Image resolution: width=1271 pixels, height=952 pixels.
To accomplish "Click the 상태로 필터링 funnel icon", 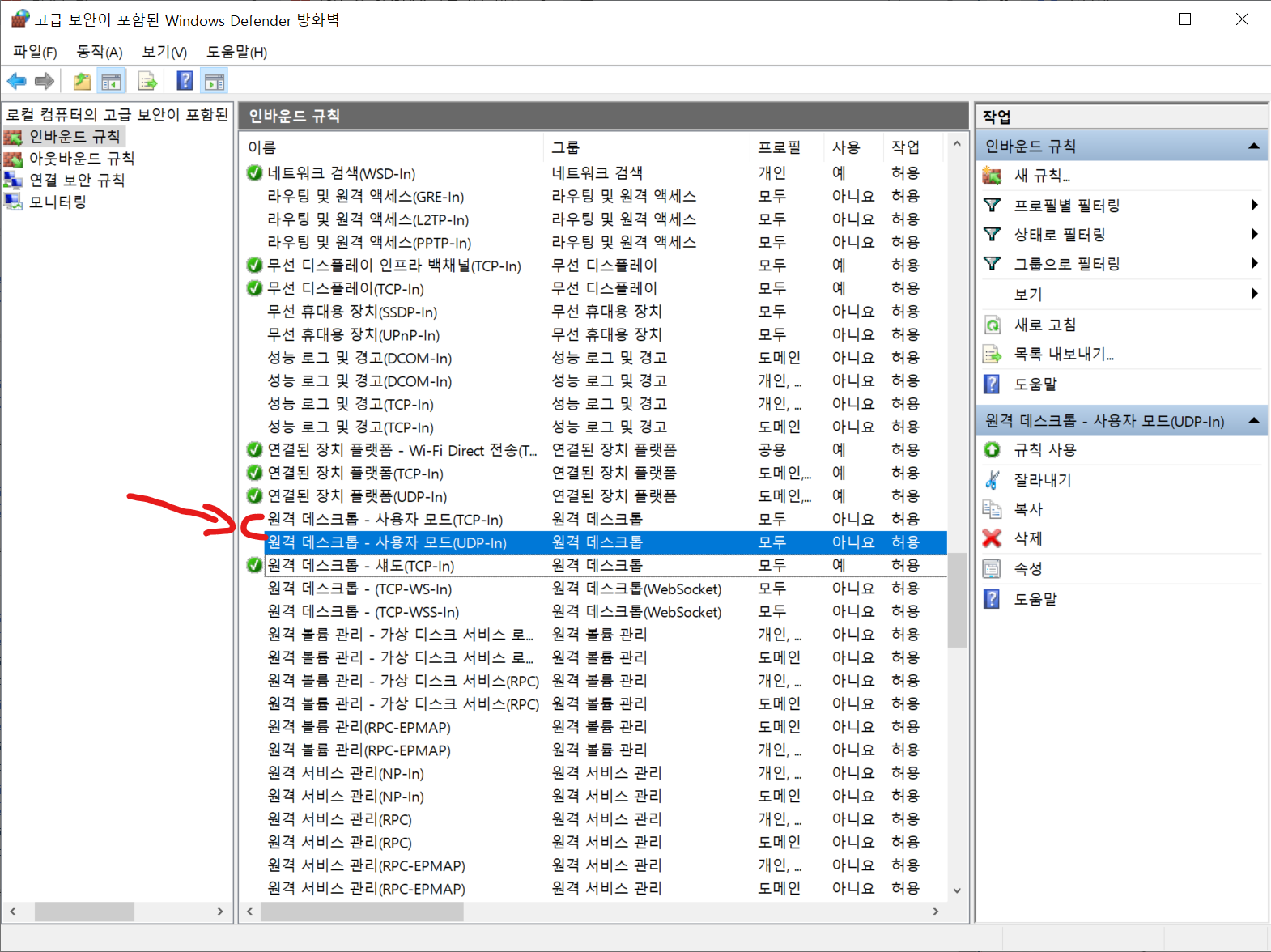I will [992, 234].
